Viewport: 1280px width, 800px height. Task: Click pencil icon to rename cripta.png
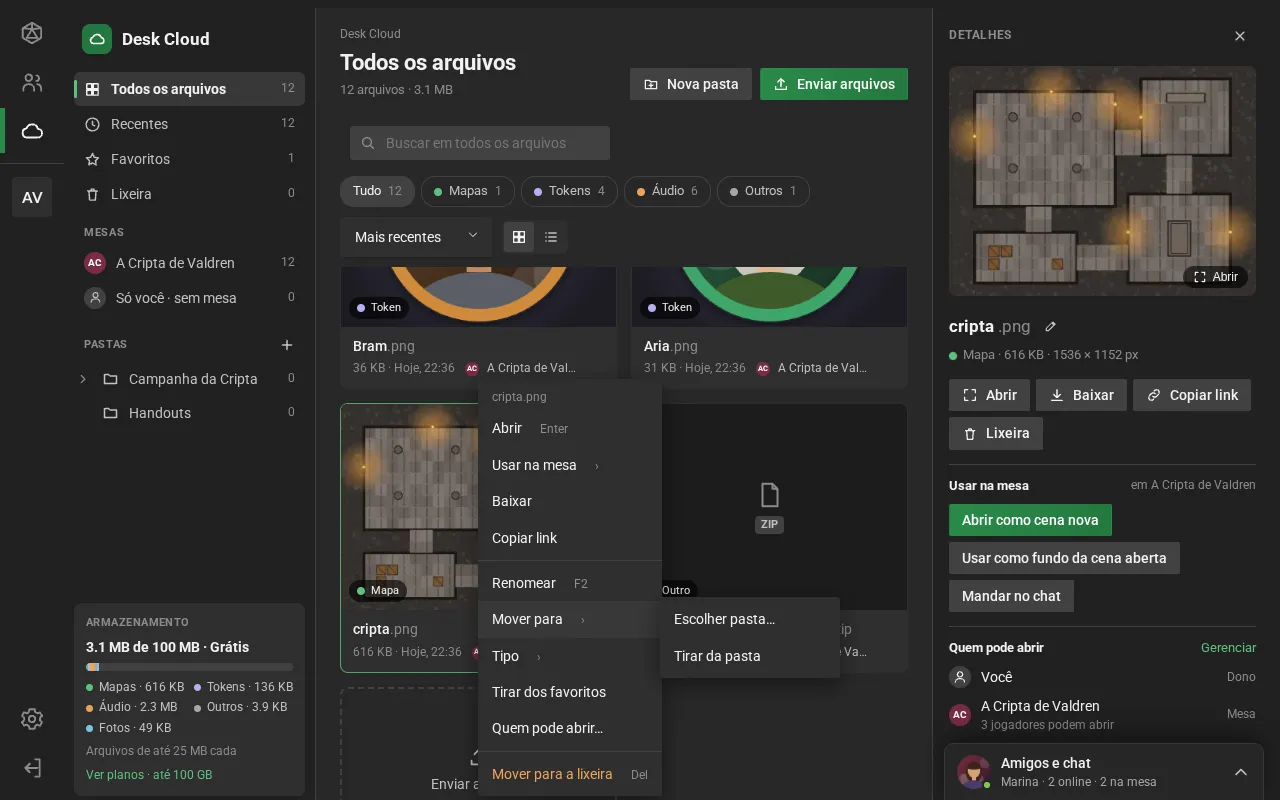(1050, 326)
